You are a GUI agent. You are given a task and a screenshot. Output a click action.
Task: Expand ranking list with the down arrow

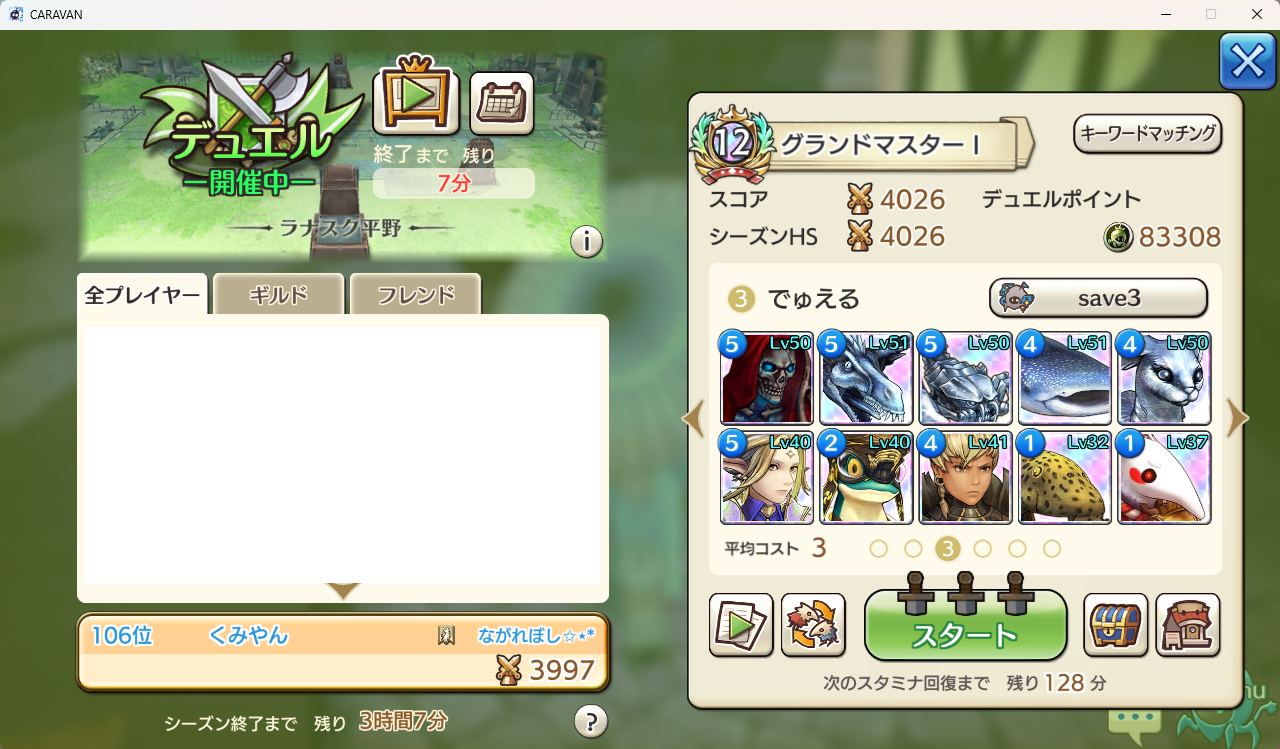point(343,591)
